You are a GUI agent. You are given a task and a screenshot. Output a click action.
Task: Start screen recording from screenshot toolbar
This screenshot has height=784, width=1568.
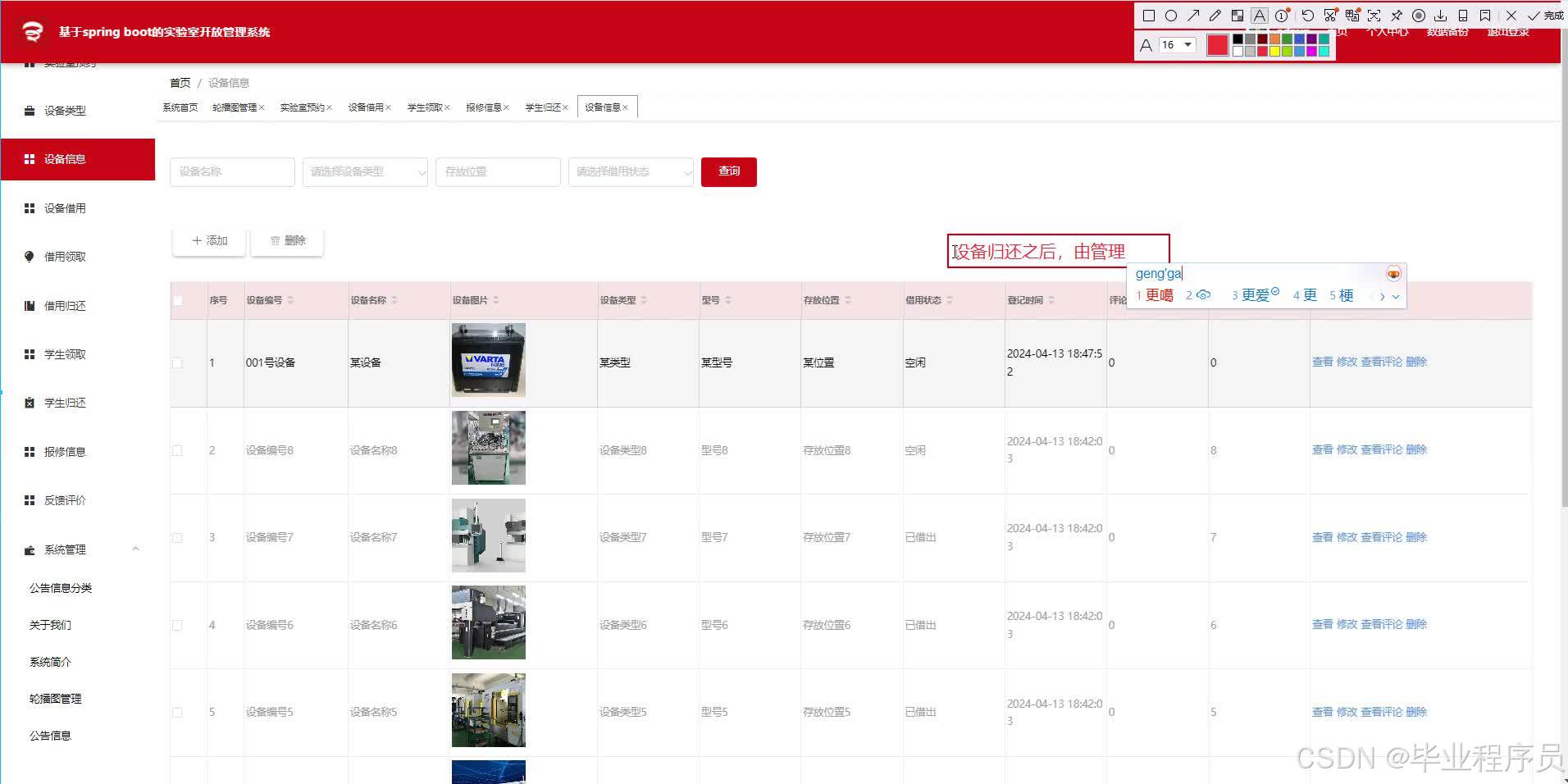point(1419,16)
